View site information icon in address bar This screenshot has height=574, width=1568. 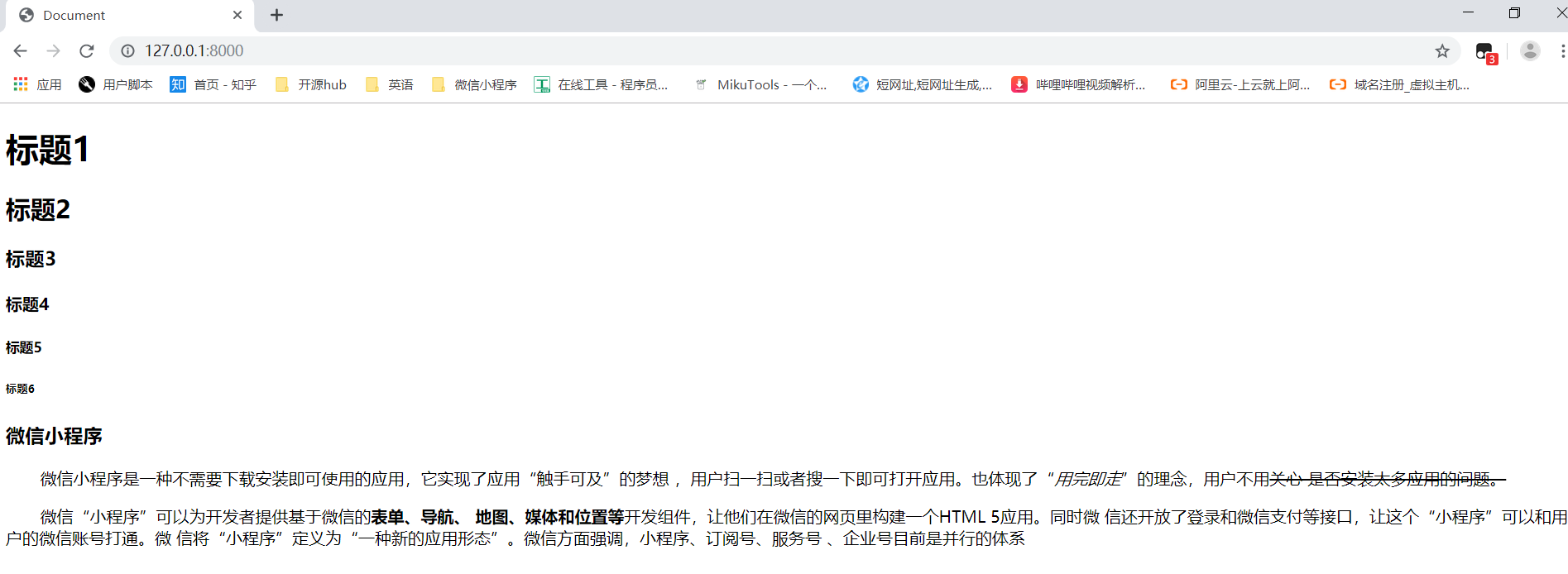pyautogui.click(x=127, y=50)
